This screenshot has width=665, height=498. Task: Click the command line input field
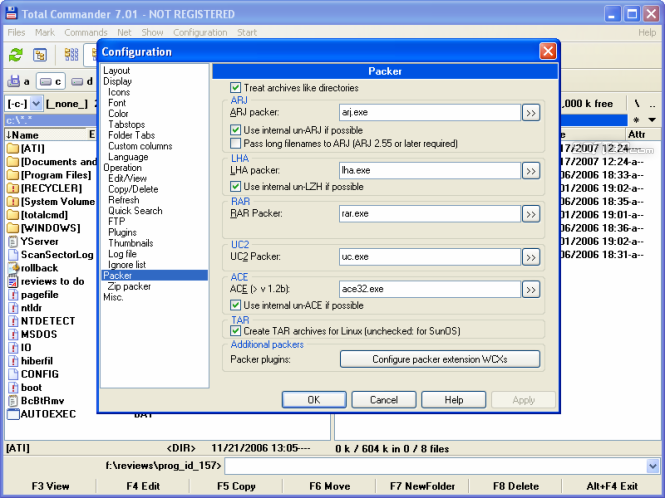pyautogui.click(x=436, y=466)
